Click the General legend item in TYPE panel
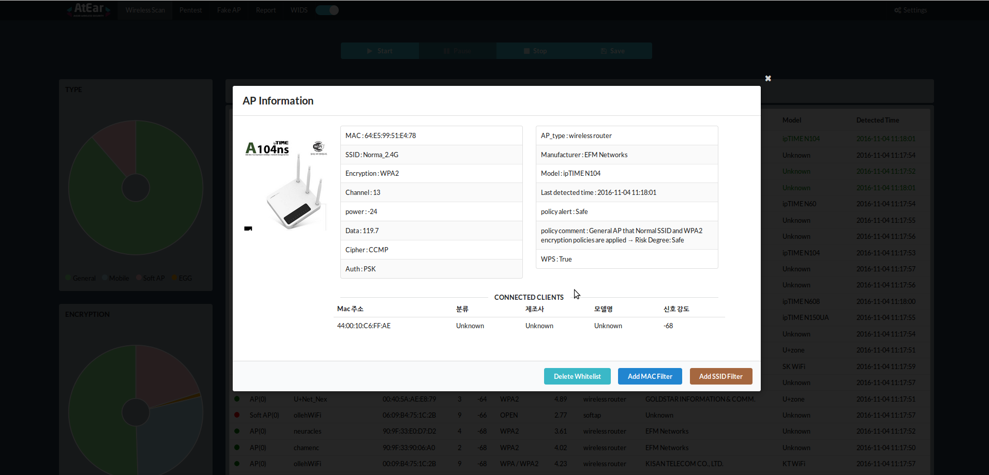Screen dimensions: 989x475 click(80, 278)
